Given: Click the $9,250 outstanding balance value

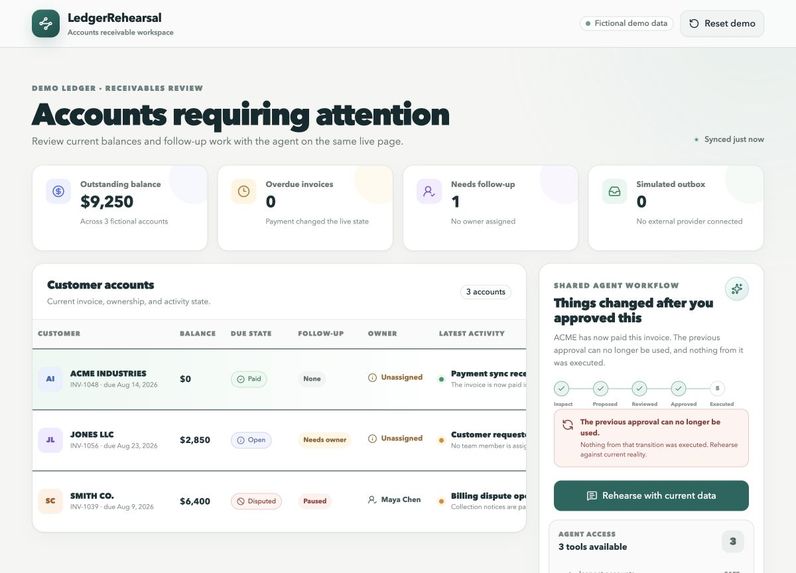Looking at the screenshot, I should pyautogui.click(x=107, y=201).
